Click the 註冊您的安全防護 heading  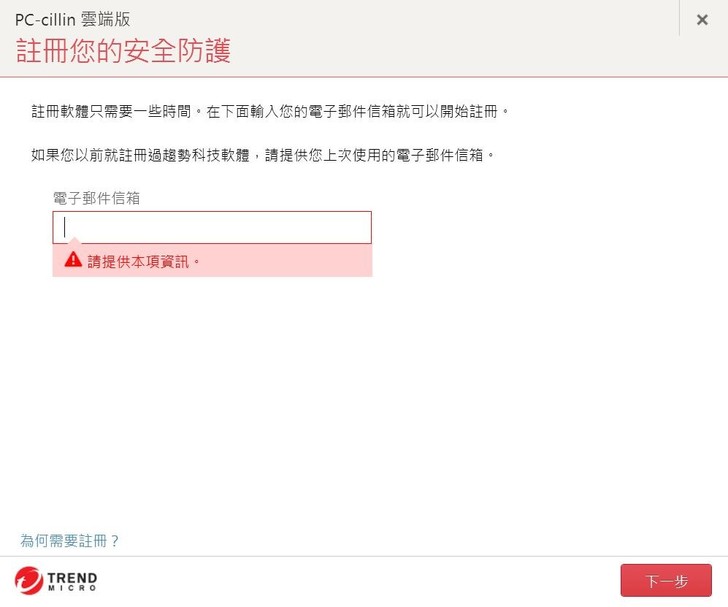point(123,51)
